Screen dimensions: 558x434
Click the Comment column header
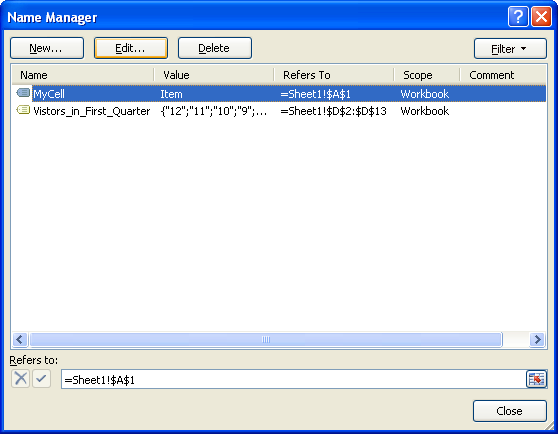(503, 75)
